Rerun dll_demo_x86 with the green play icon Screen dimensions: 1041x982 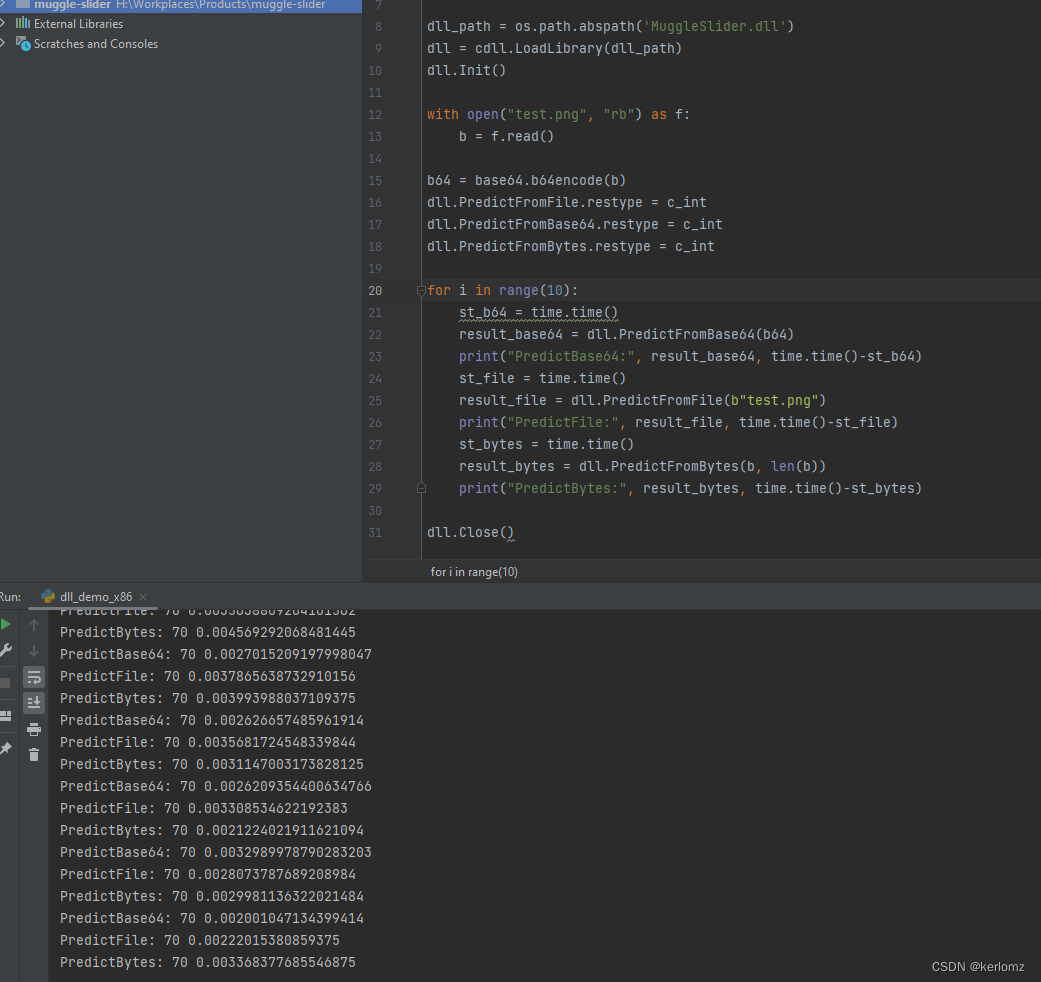pos(5,624)
